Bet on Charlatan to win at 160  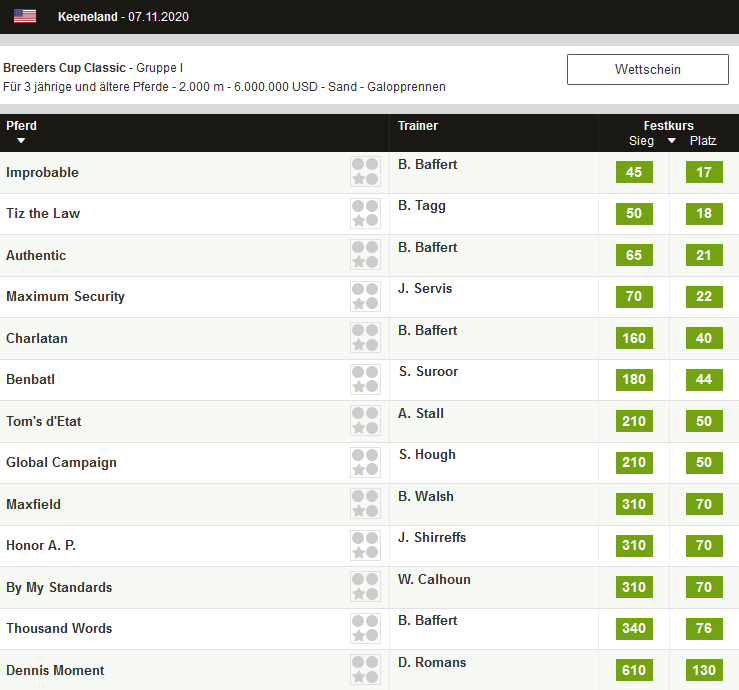coord(634,338)
